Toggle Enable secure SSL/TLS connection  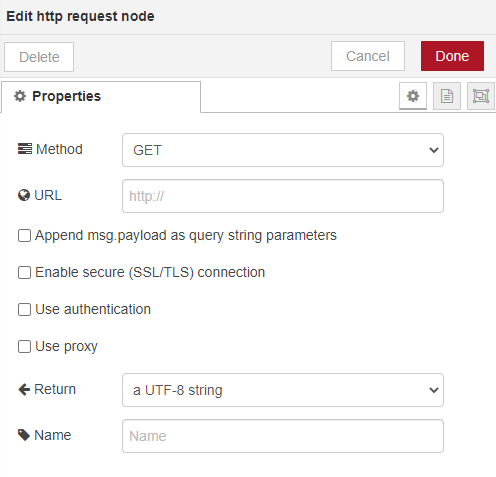24,272
